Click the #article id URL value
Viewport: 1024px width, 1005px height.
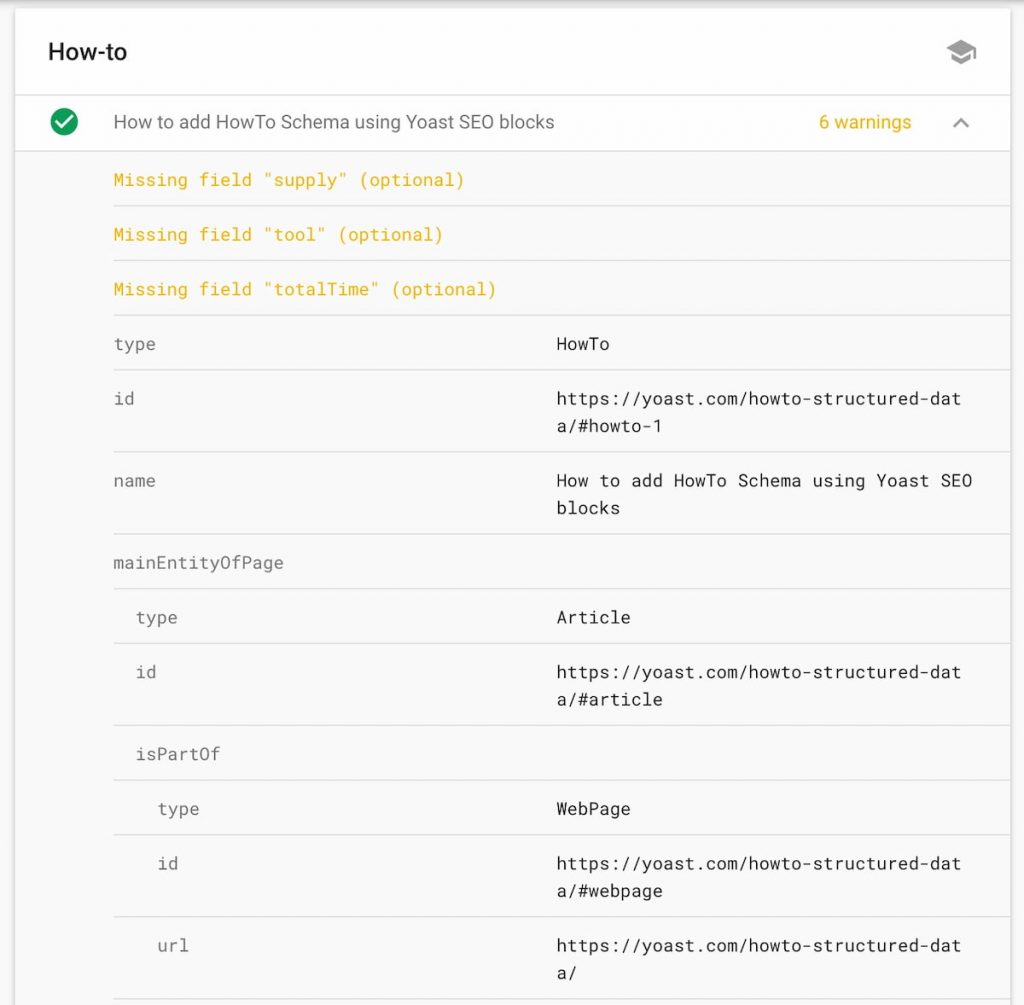click(757, 685)
